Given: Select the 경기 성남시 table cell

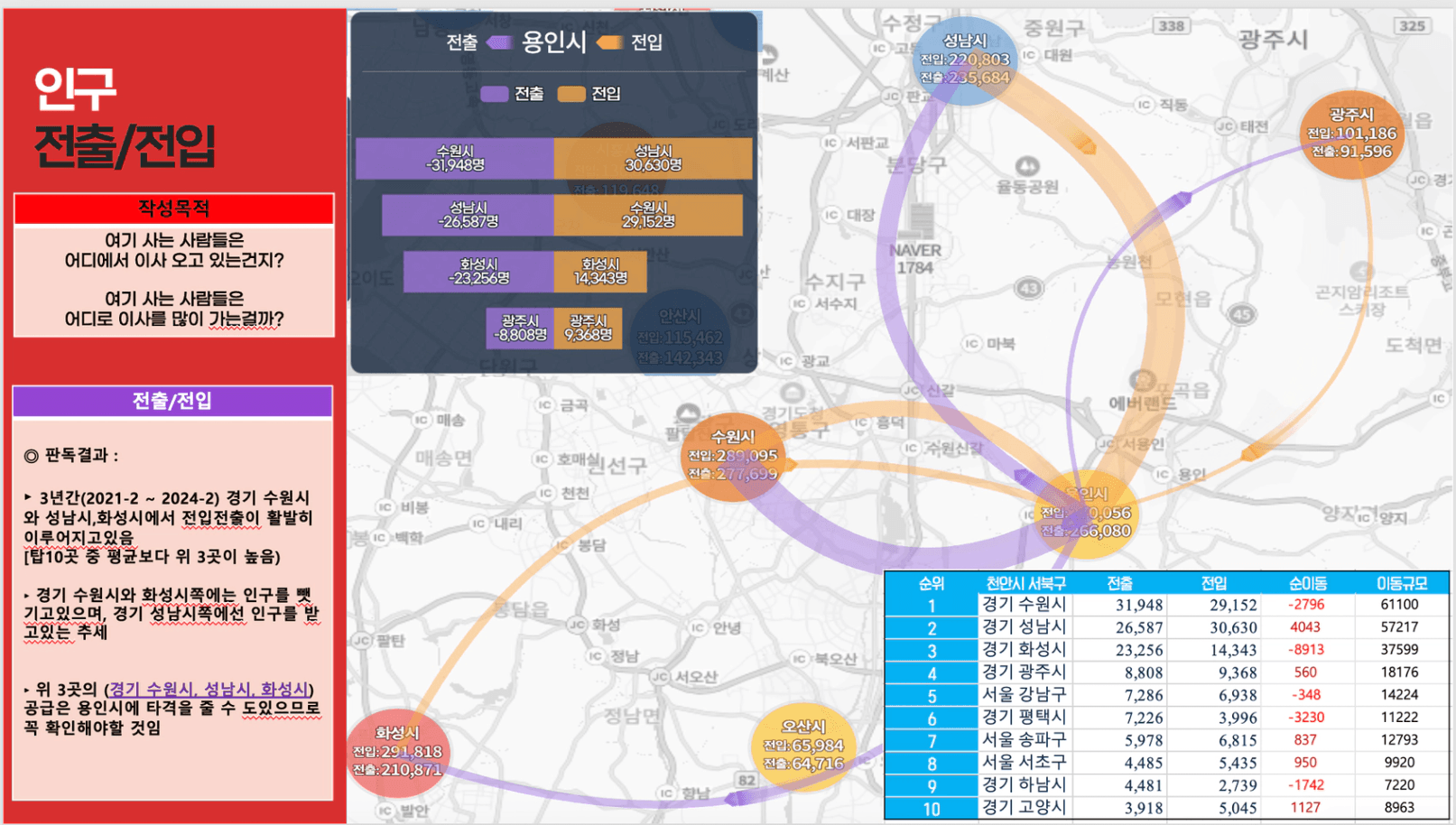Looking at the screenshot, I should [1025, 627].
